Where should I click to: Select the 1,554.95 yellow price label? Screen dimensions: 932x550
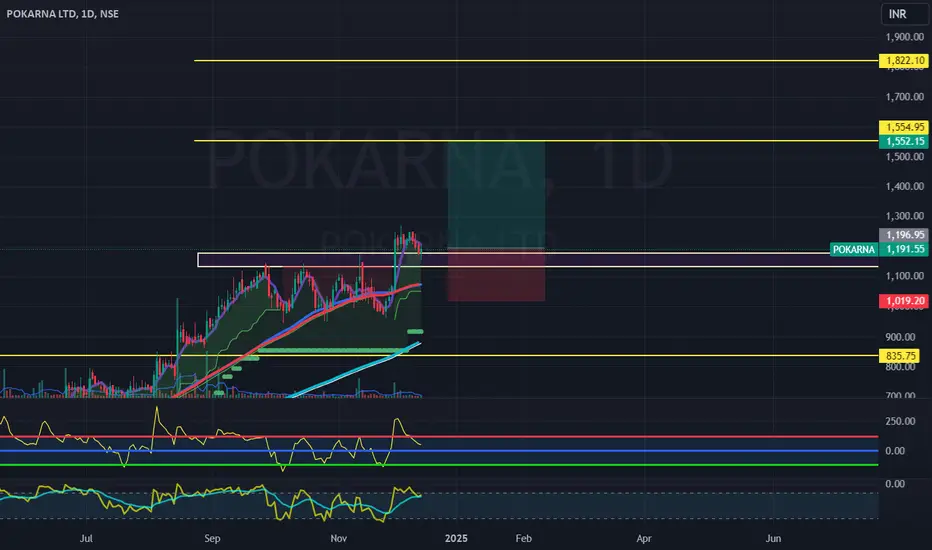coord(904,127)
